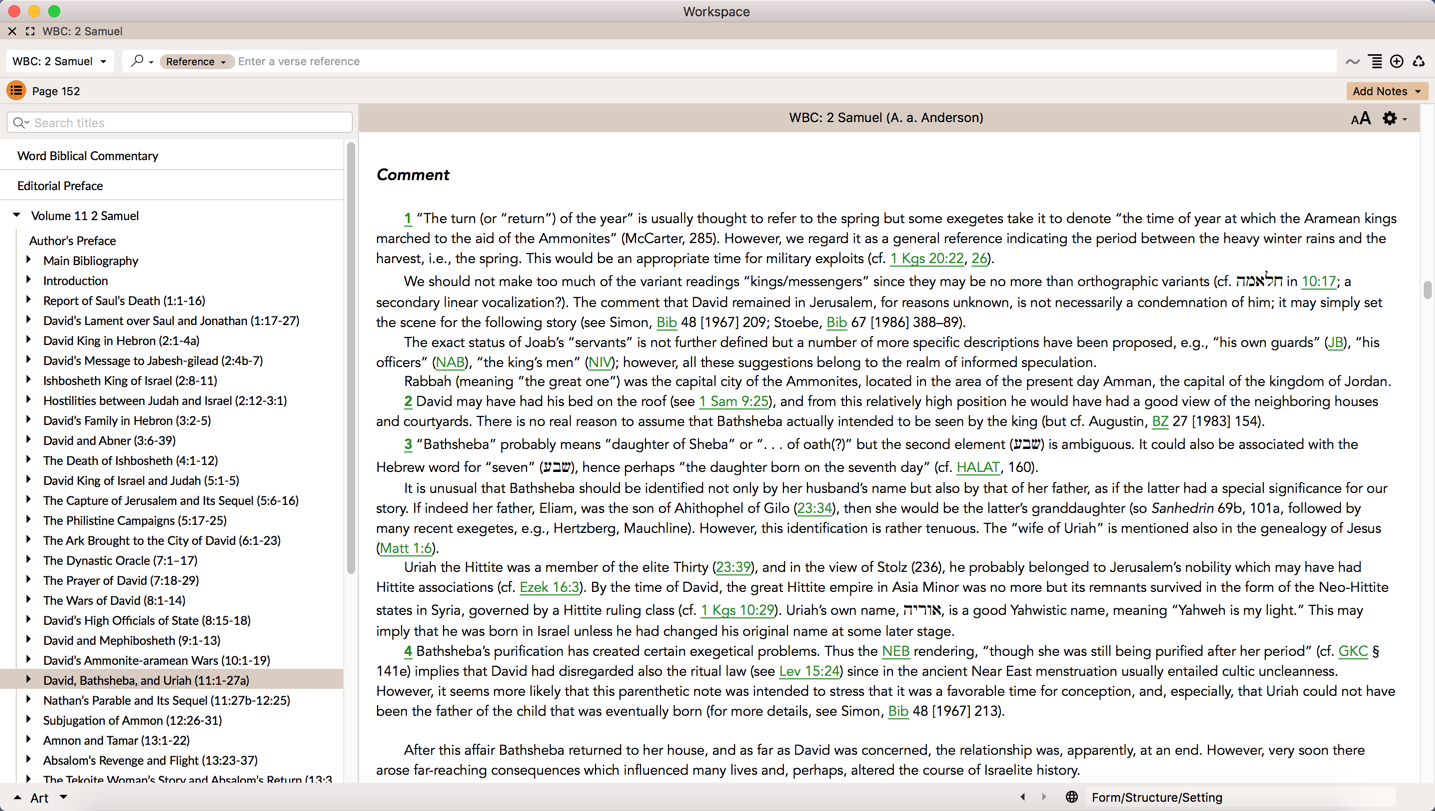Follow the 1 Kgs 20:22 link
The height and width of the screenshot is (811, 1435).
tap(927, 259)
